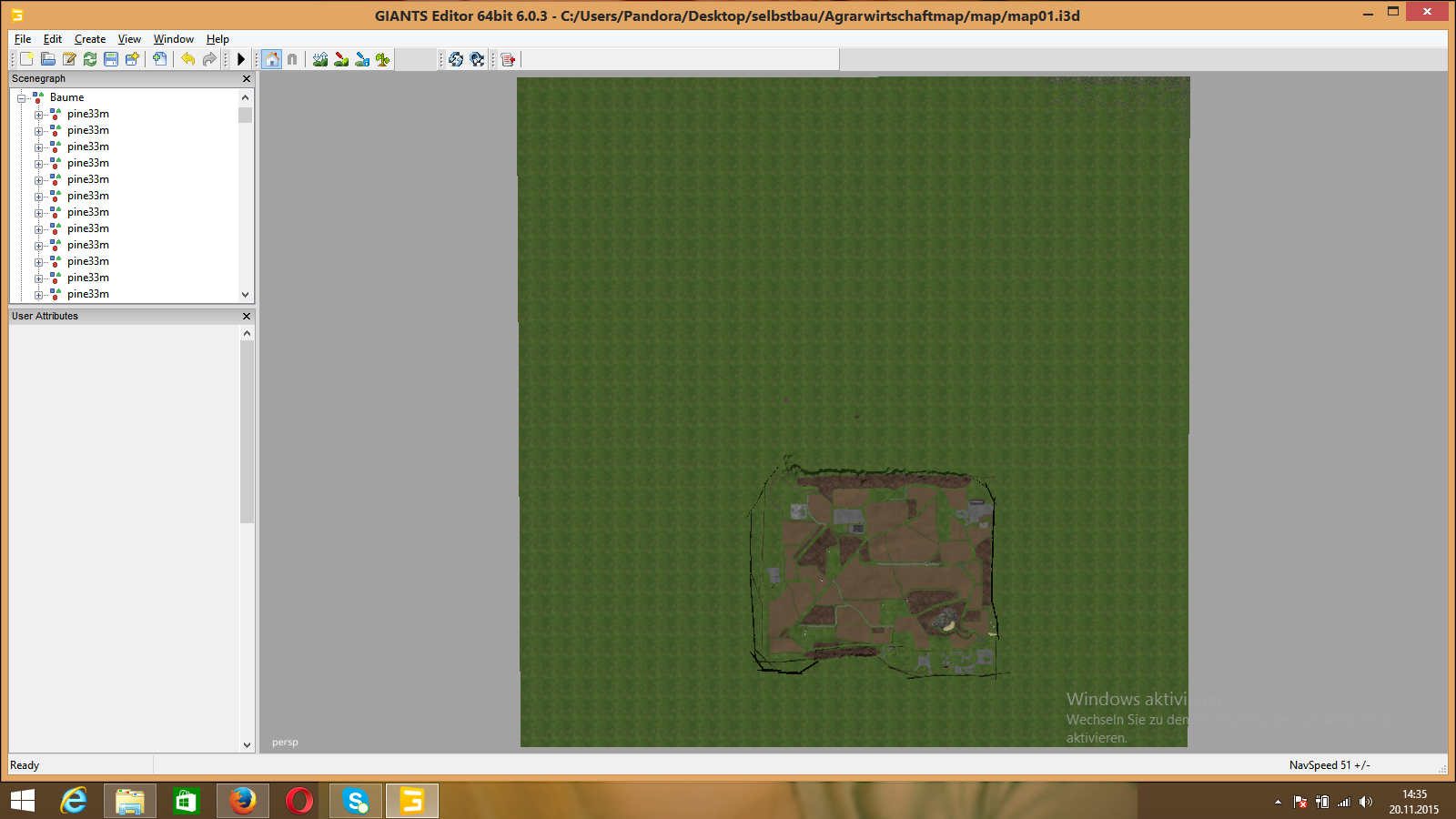Click the red brush terrain paint icon
The width and height of the screenshot is (1456, 819).
click(x=341, y=59)
